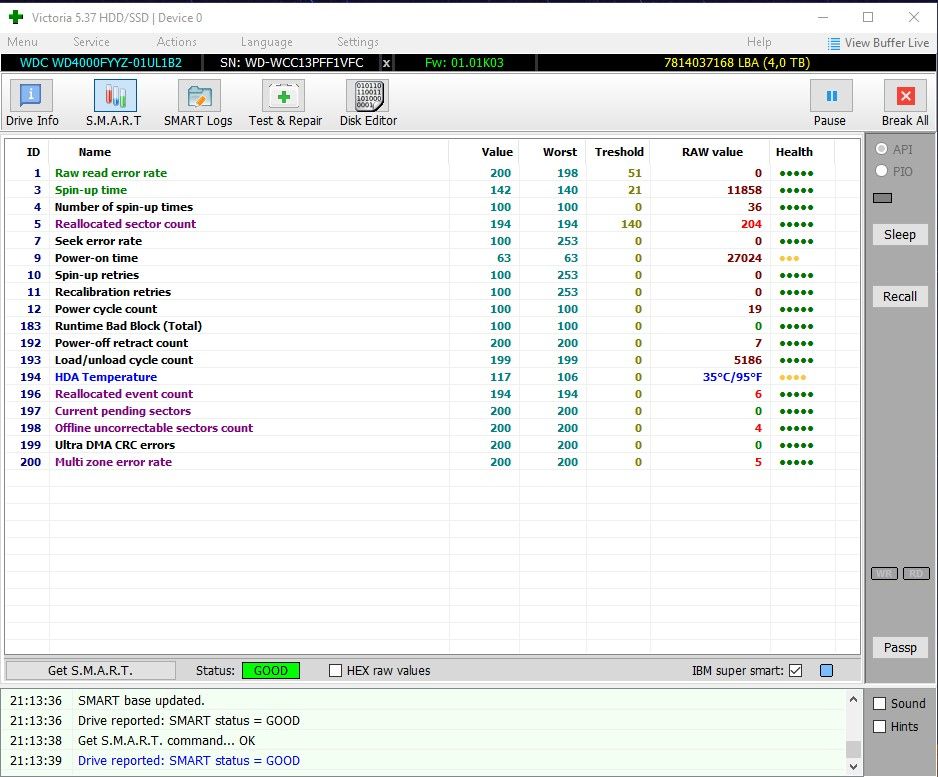The width and height of the screenshot is (938, 777).
Task: Select the Power-on time attribute row
Action: (432, 258)
